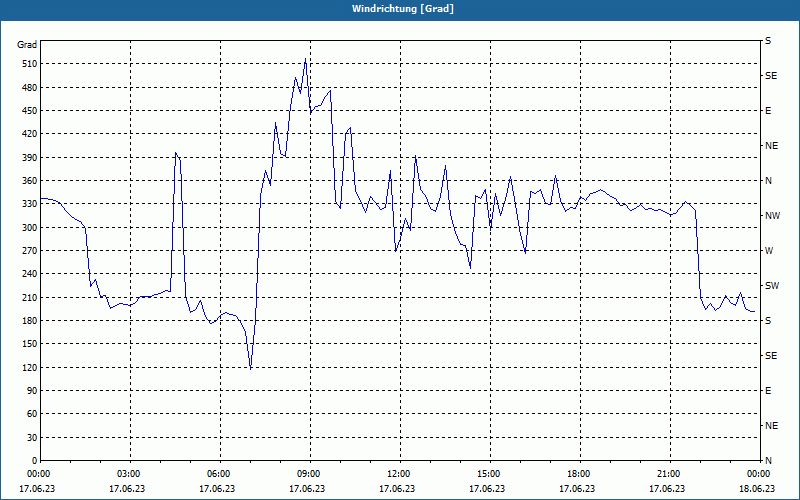Pick the 150 degree axis label
The image size is (800, 500).
coord(30,344)
